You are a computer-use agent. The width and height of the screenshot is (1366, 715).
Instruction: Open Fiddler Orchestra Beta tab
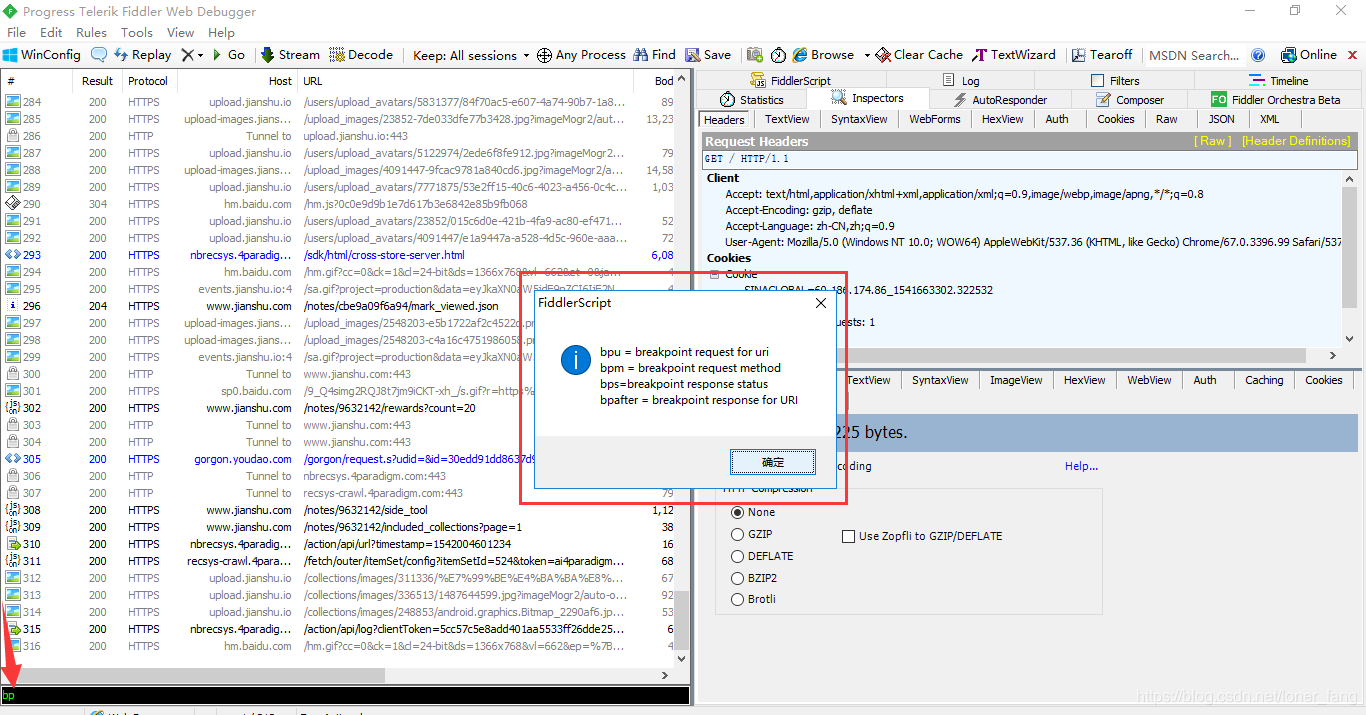tap(1276, 99)
